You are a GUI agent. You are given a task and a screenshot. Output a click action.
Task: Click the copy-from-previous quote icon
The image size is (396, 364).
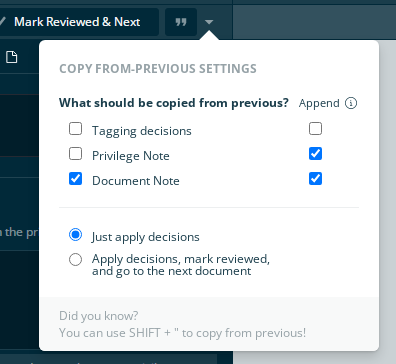pyautogui.click(x=181, y=22)
